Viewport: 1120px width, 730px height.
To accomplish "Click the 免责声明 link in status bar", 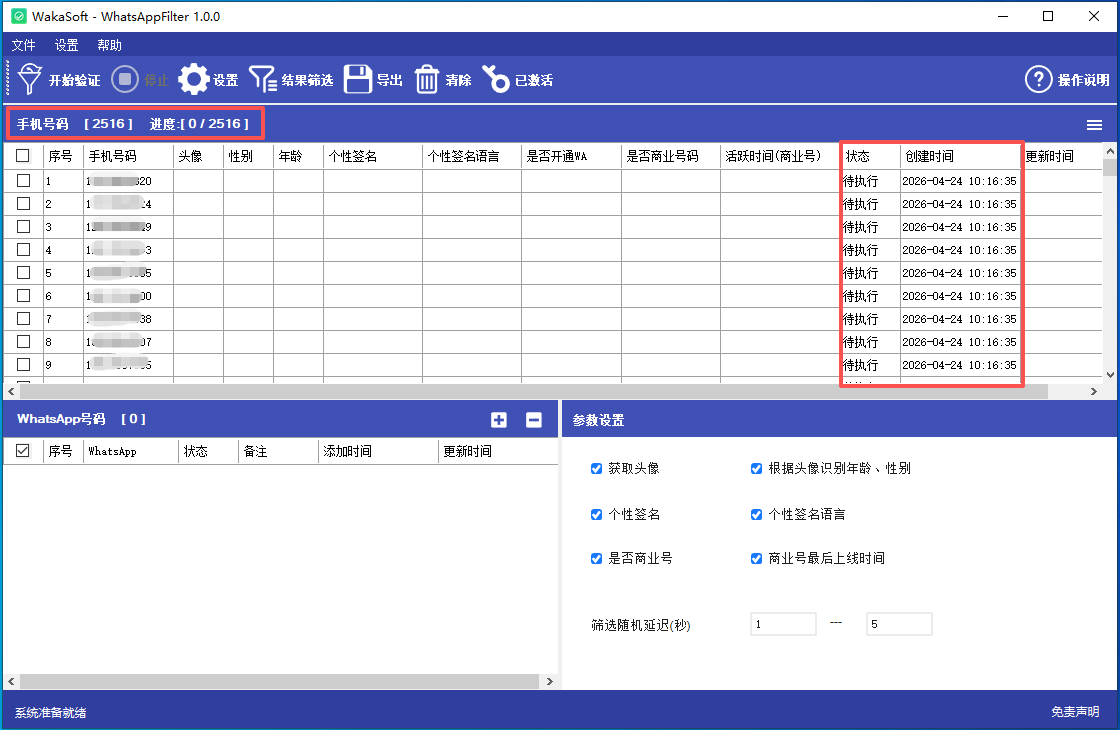I will click(1075, 712).
